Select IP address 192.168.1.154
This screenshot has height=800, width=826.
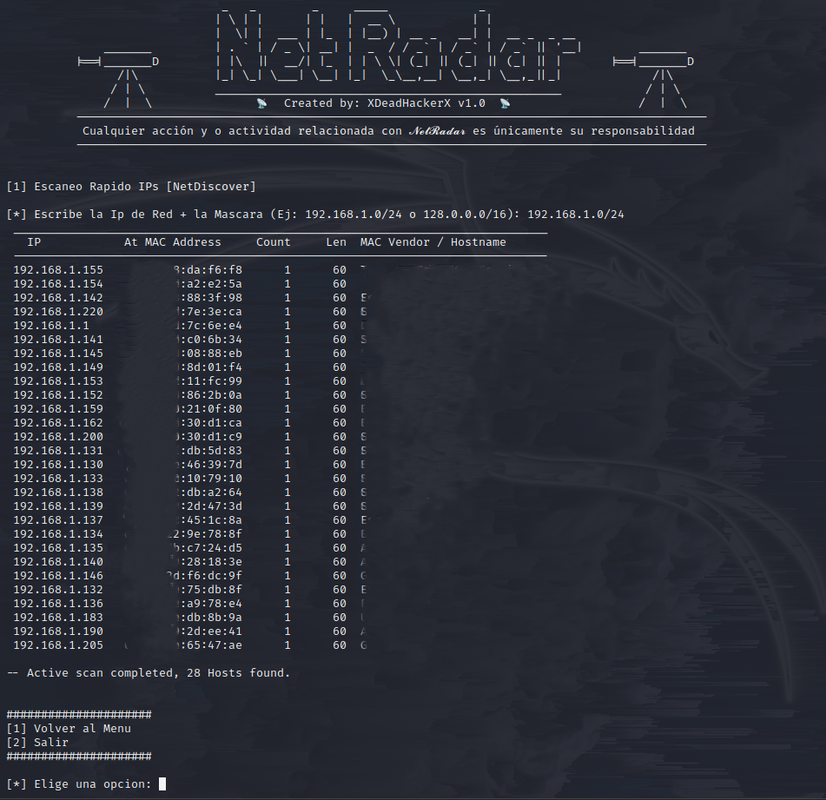click(58, 284)
